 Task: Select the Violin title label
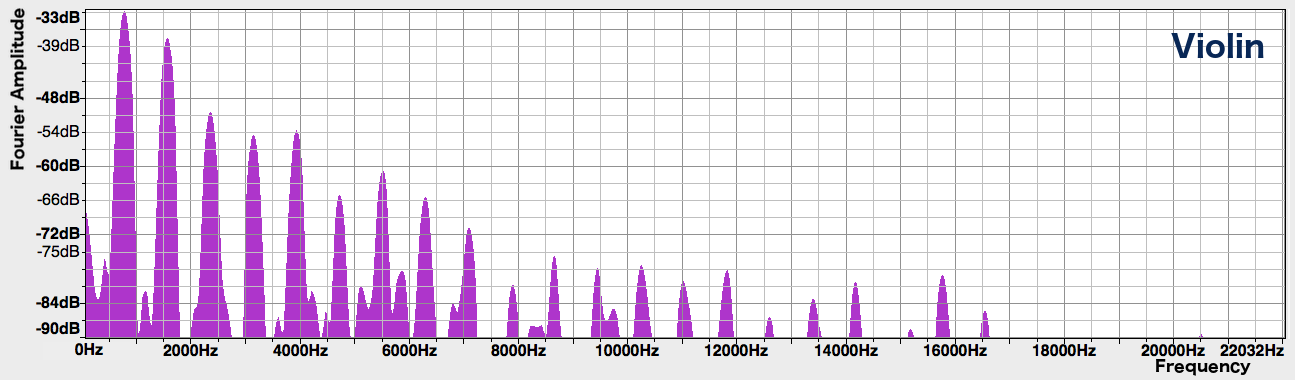[1219, 46]
